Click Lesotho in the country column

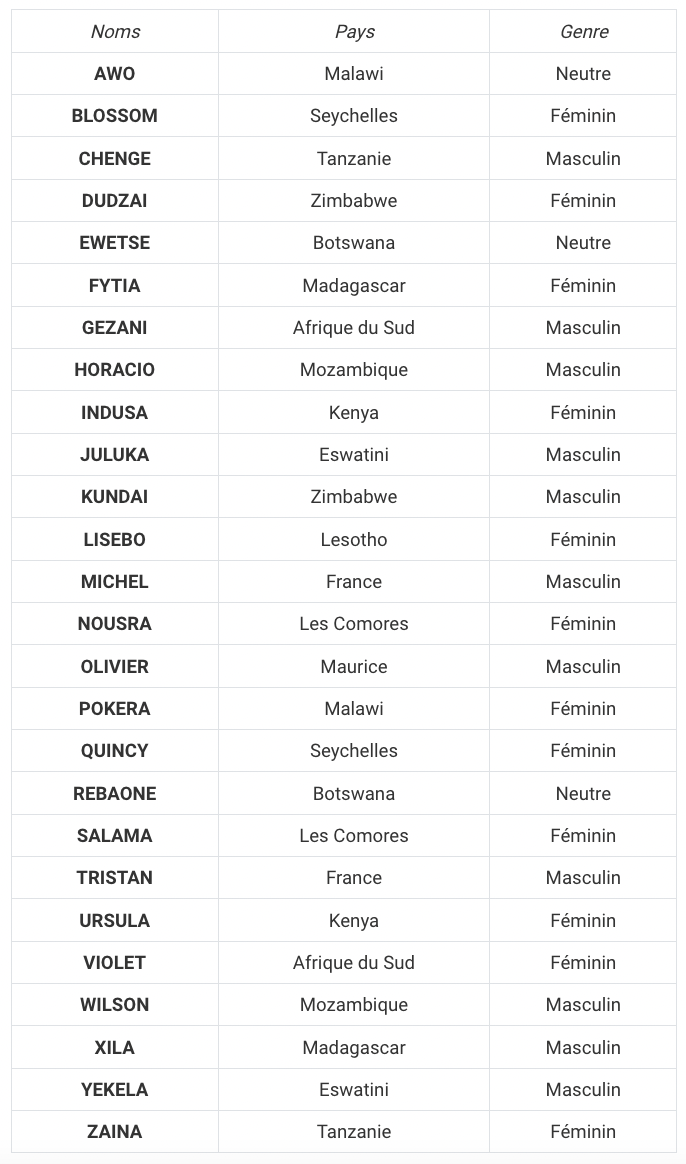click(354, 540)
